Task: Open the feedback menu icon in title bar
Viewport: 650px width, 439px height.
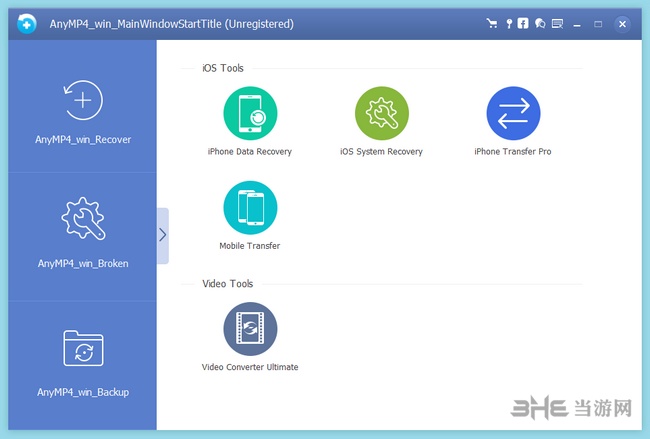Action: point(557,24)
